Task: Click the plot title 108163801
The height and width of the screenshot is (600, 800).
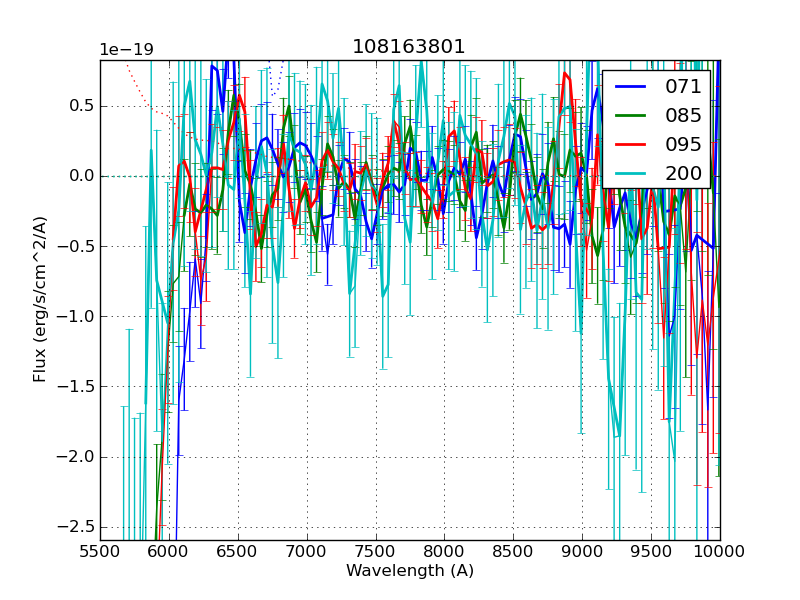Action: pos(409,47)
